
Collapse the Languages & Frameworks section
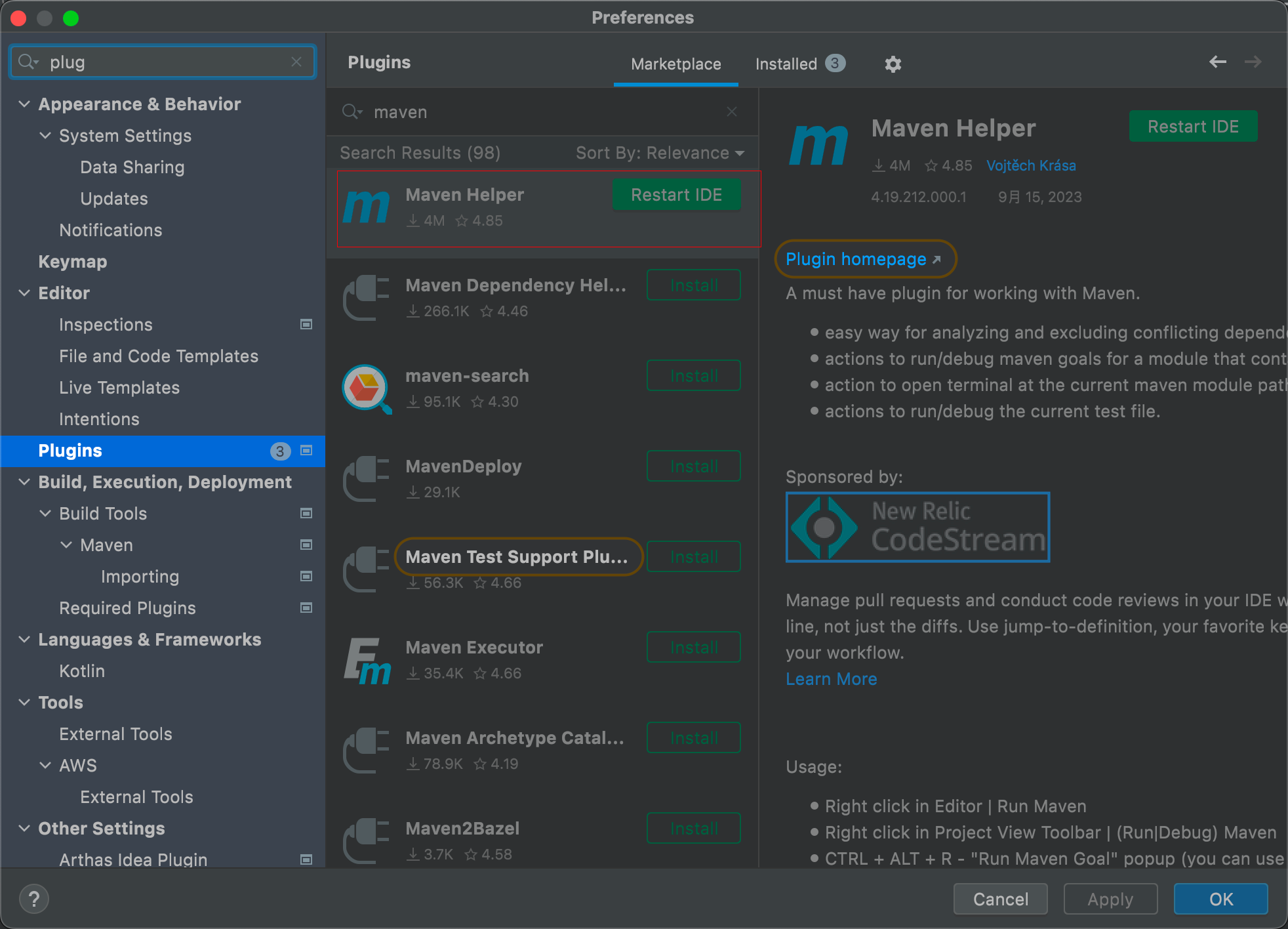[x=24, y=640]
